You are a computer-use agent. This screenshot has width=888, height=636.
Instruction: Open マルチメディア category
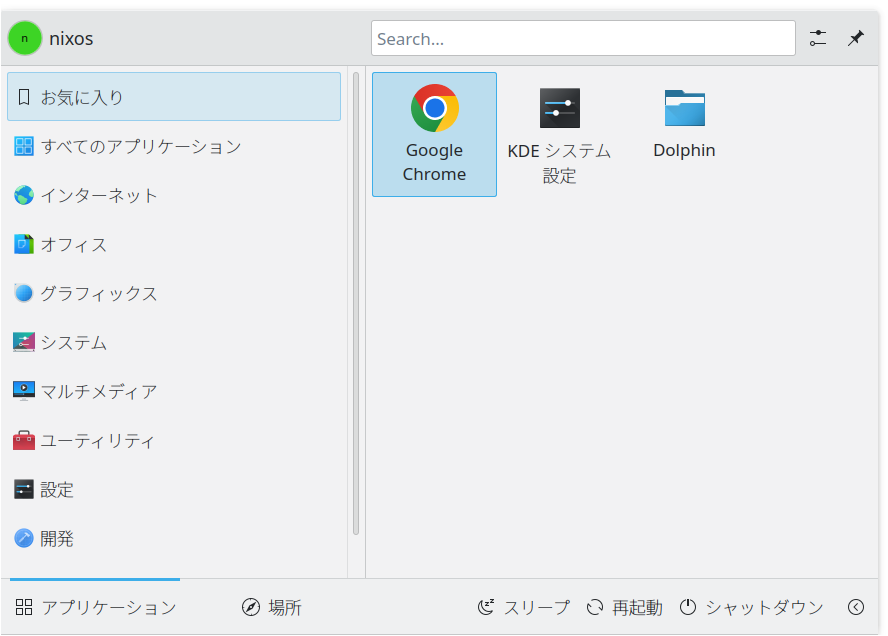[x=174, y=391]
